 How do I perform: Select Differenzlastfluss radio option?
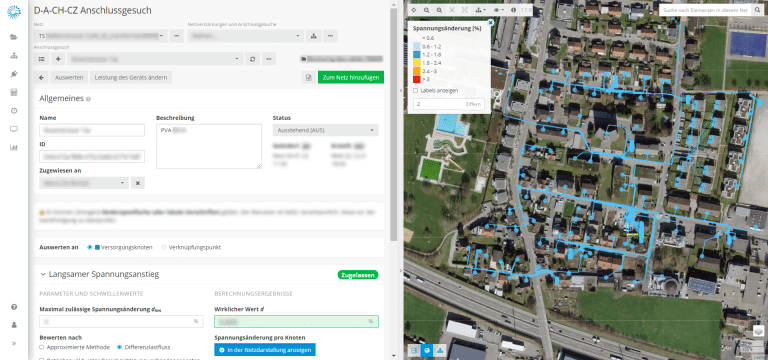point(120,347)
